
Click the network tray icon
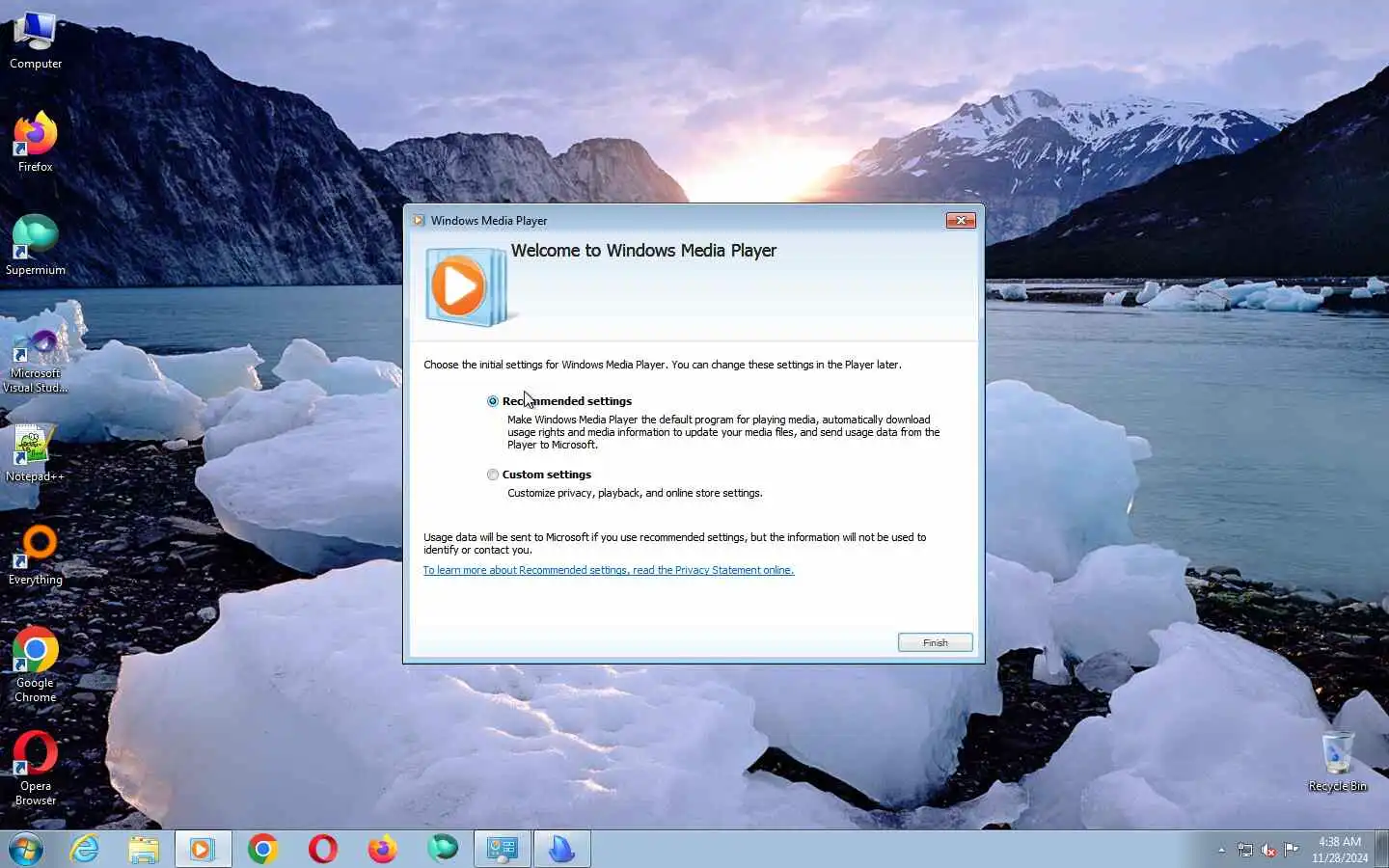(x=1245, y=850)
